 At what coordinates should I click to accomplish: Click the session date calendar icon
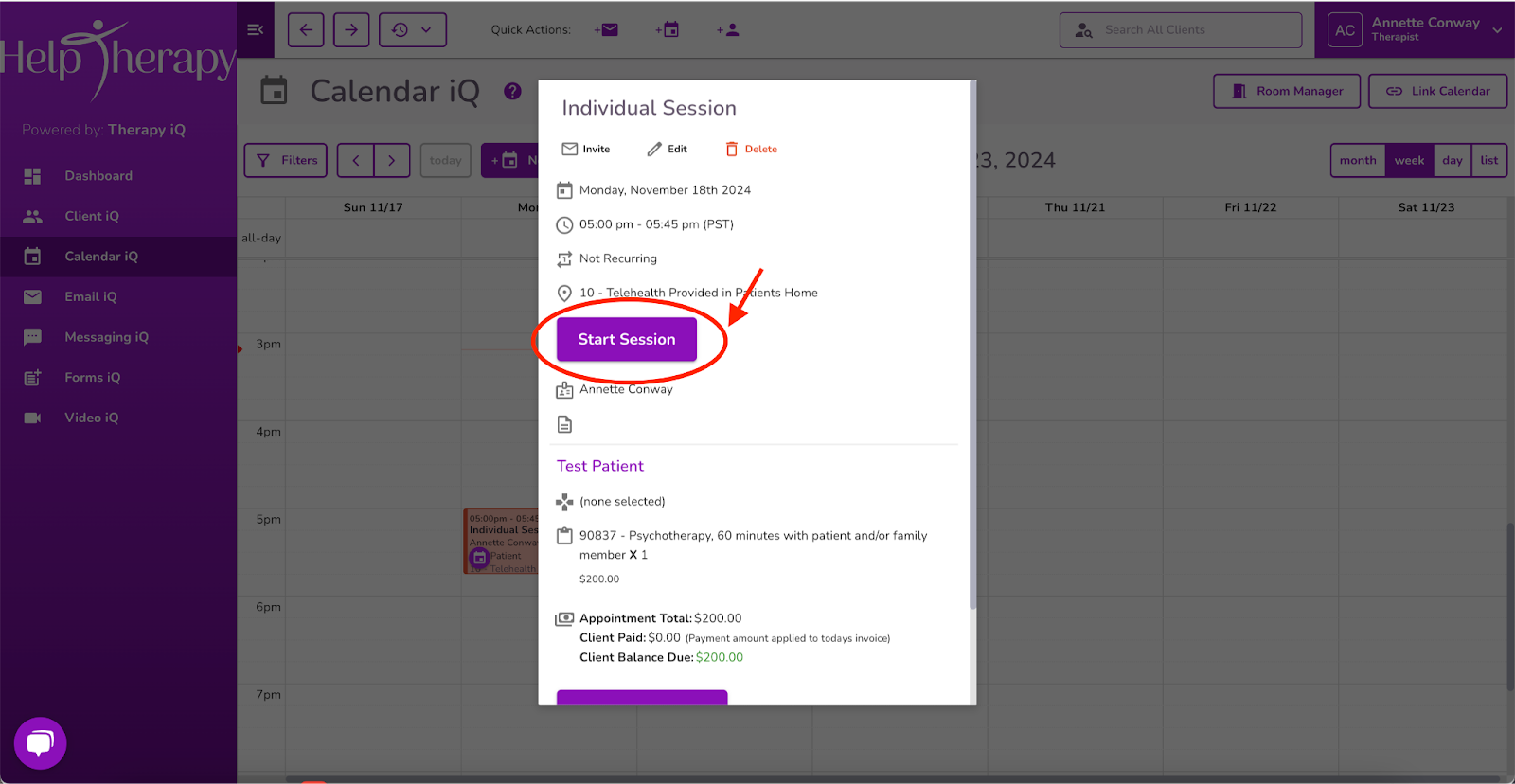click(564, 190)
